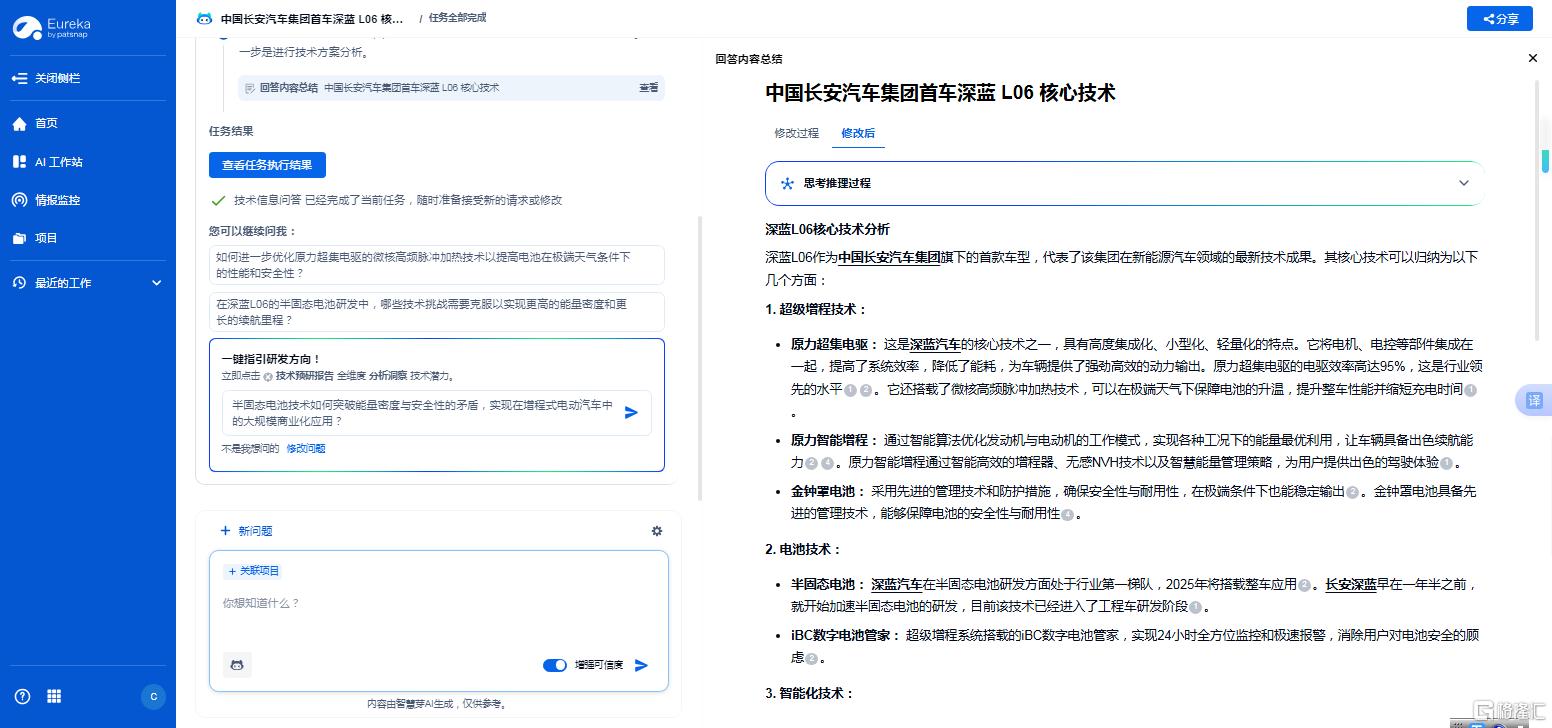Select suggested question about 半固态电池研发
Image resolution: width=1552 pixels, height=728 pixels.
[436, 312]
